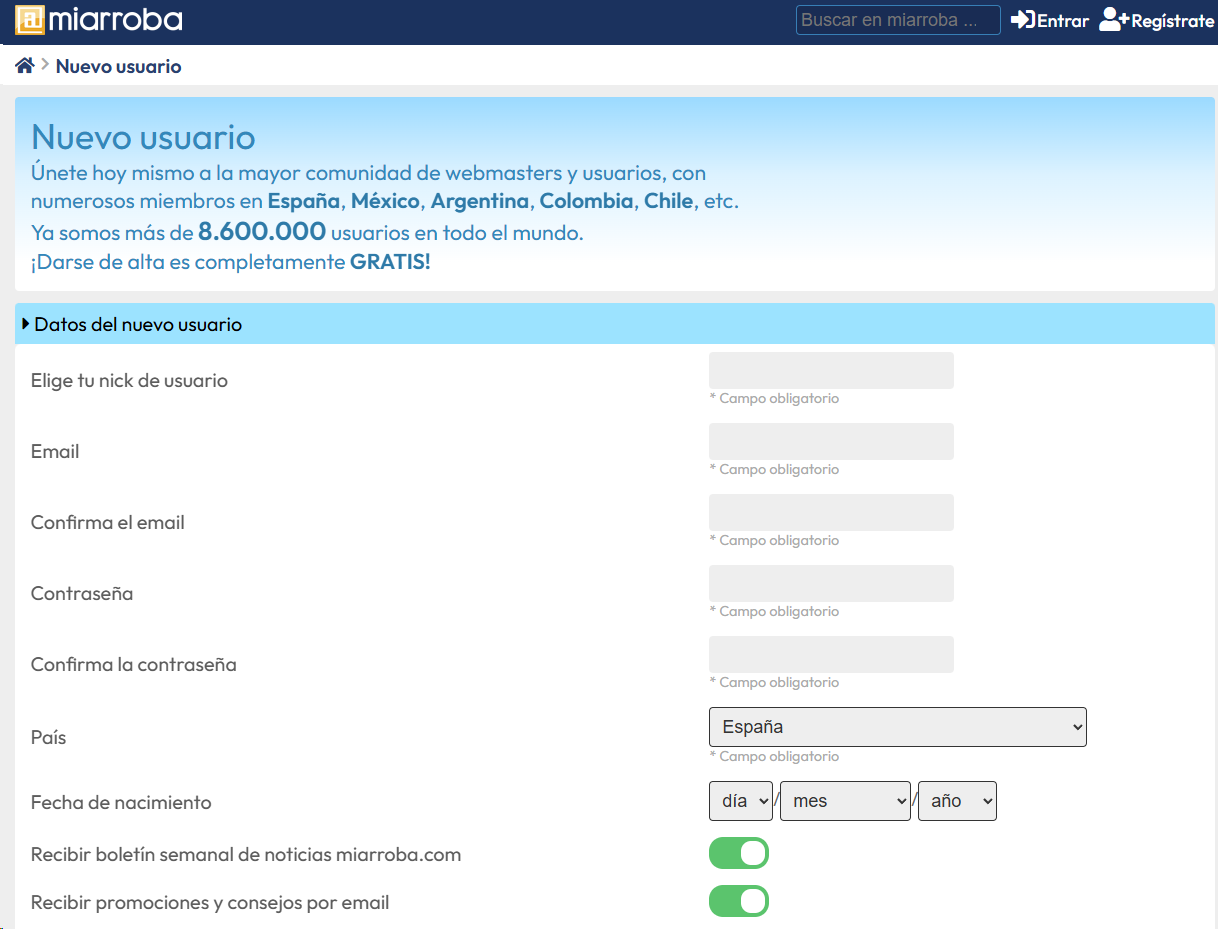Click the nick de usuario input field
Image resolution: width=1218 pixels, height=929 pixels.
(x=831, y=370)
